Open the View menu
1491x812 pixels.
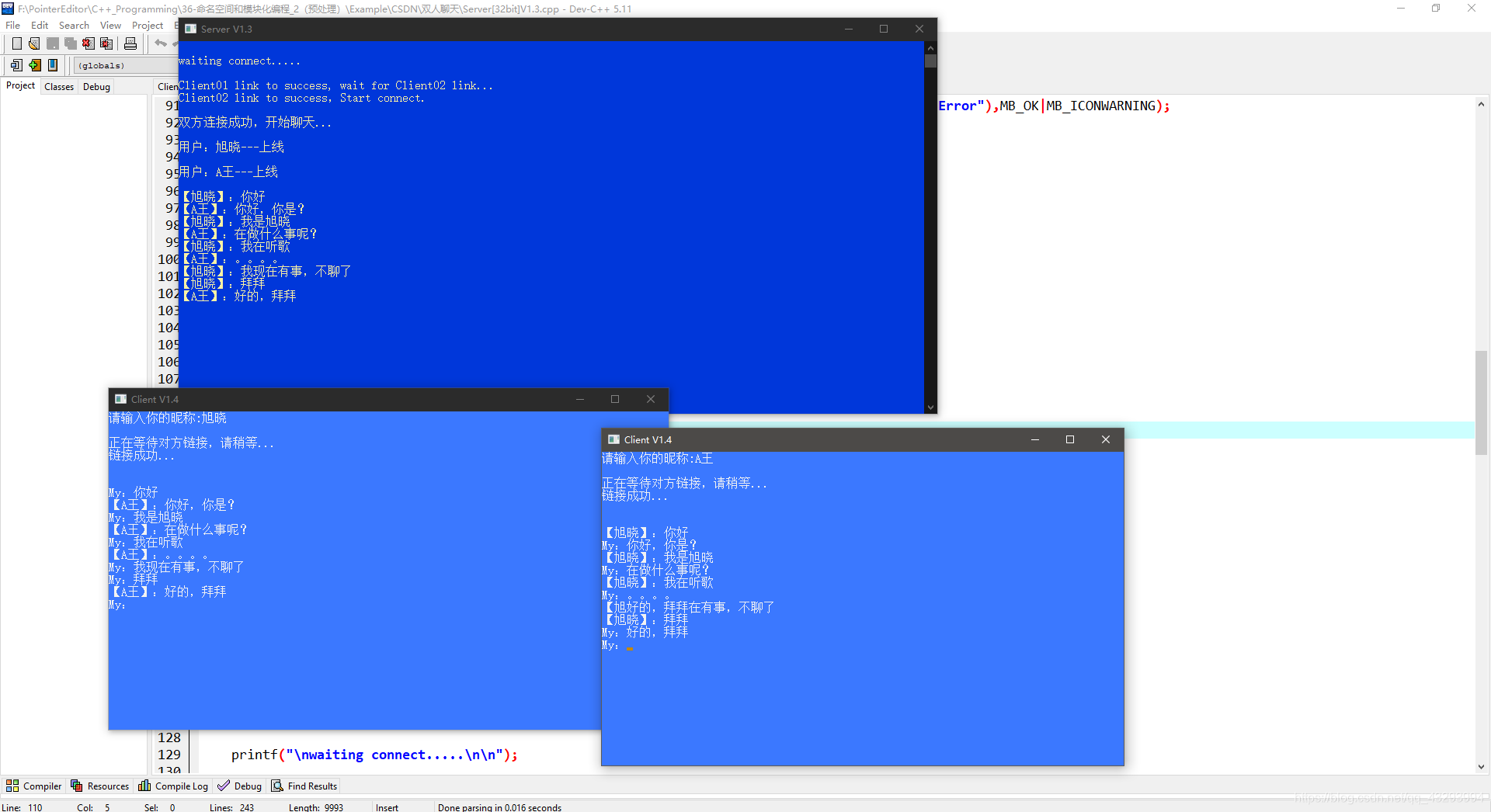coord(110,25)
